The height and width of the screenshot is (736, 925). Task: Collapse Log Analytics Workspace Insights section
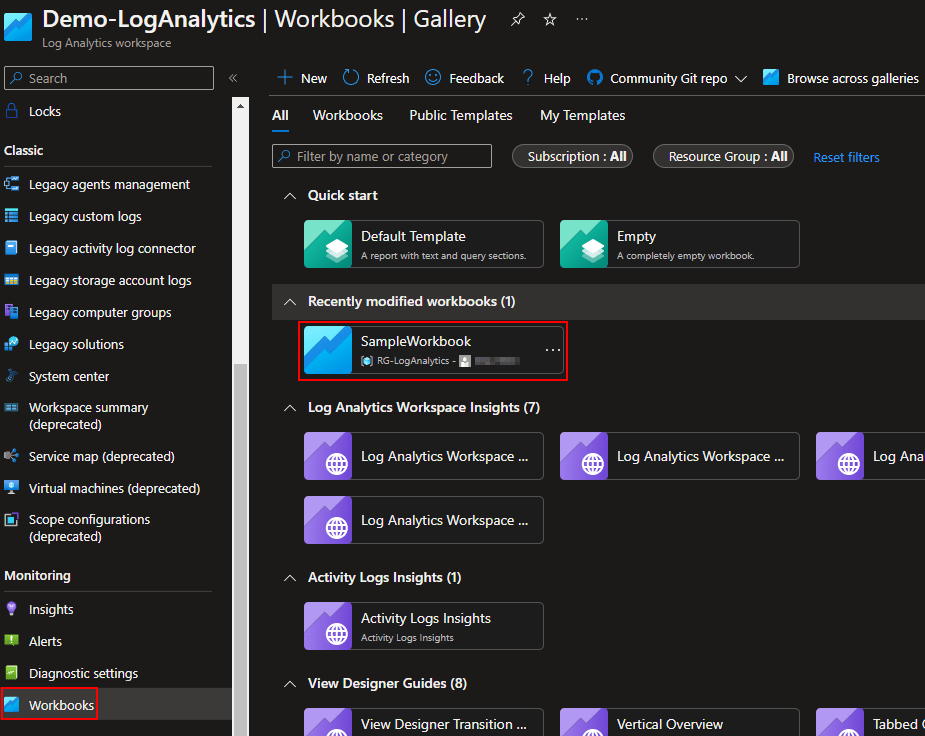(x=290, y=407)
